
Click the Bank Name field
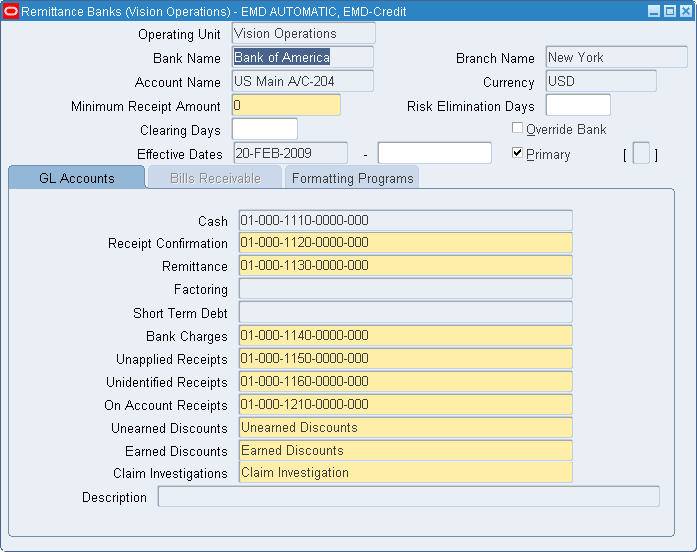(303, 57)
